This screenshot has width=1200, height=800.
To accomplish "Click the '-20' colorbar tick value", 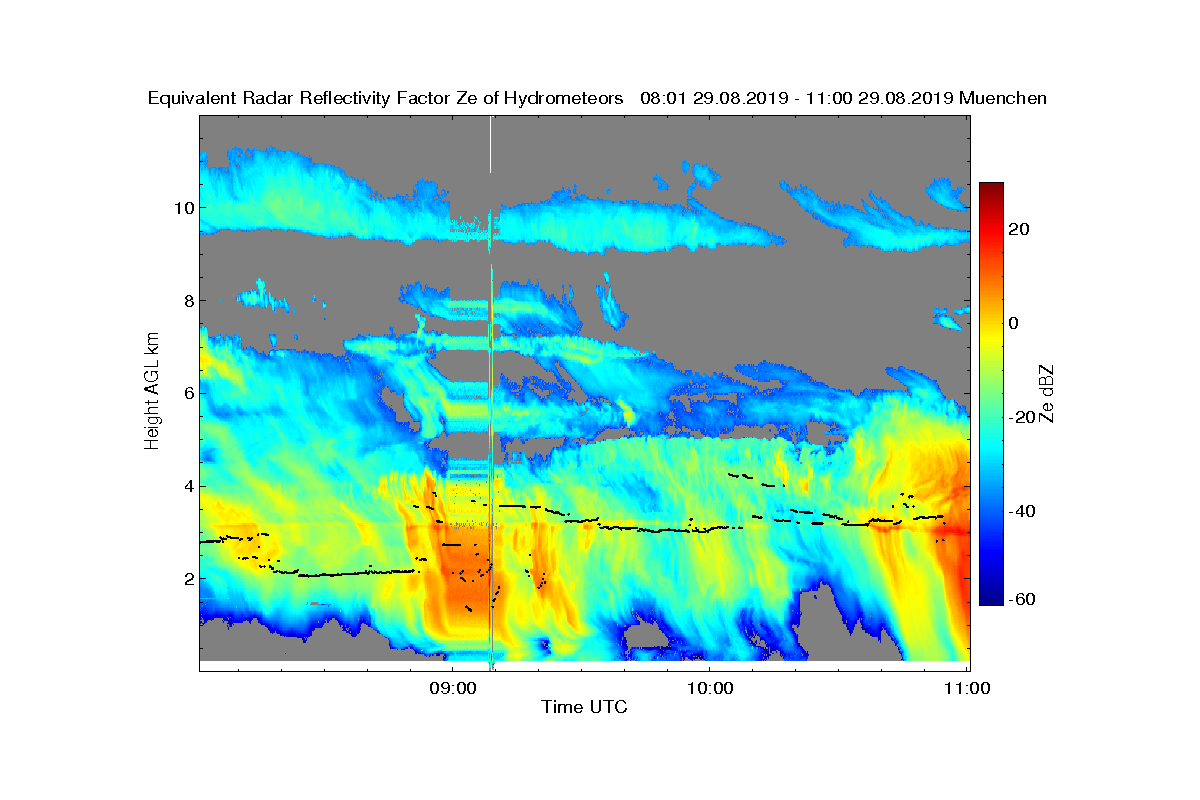I will (x=1020, y=417).
